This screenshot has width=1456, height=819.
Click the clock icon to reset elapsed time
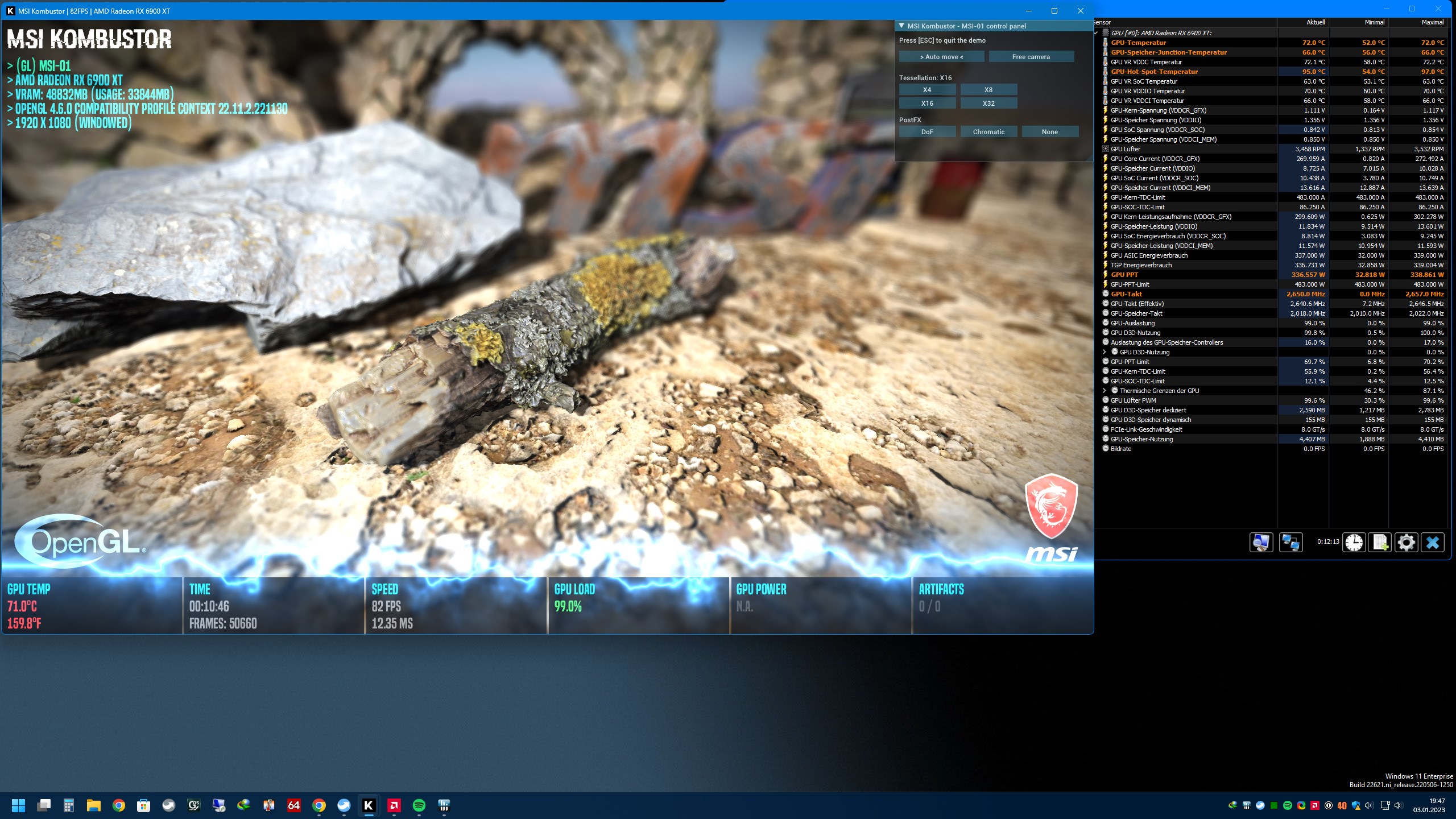[x=1354, y=542]
